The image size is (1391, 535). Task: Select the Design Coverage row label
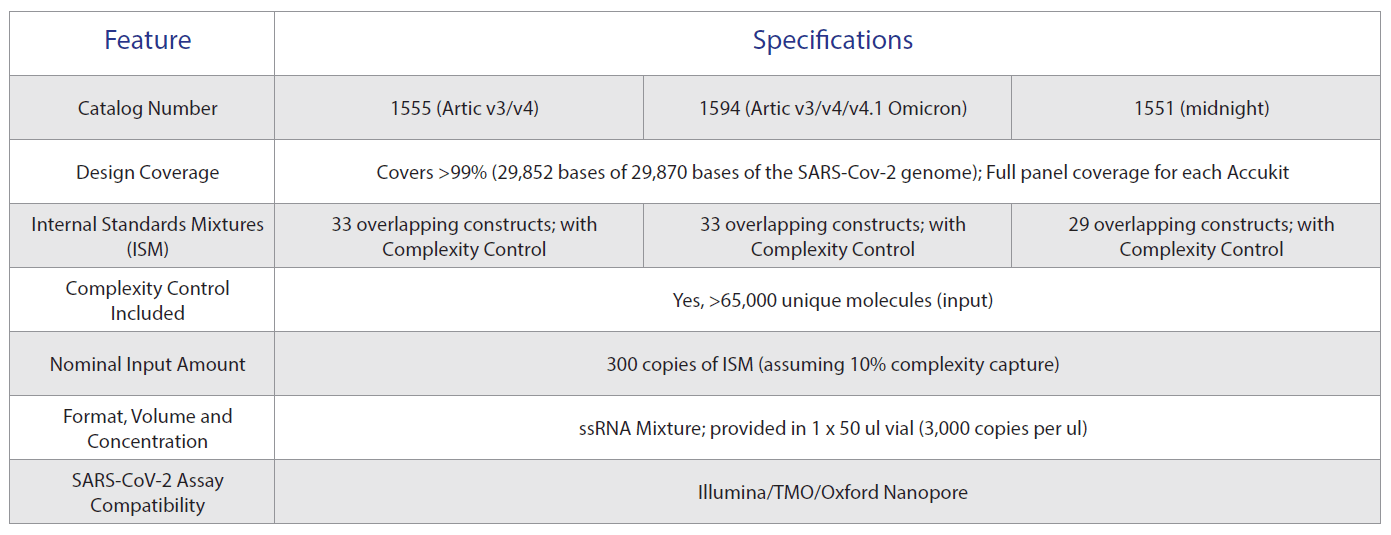[x=148, y=172]
